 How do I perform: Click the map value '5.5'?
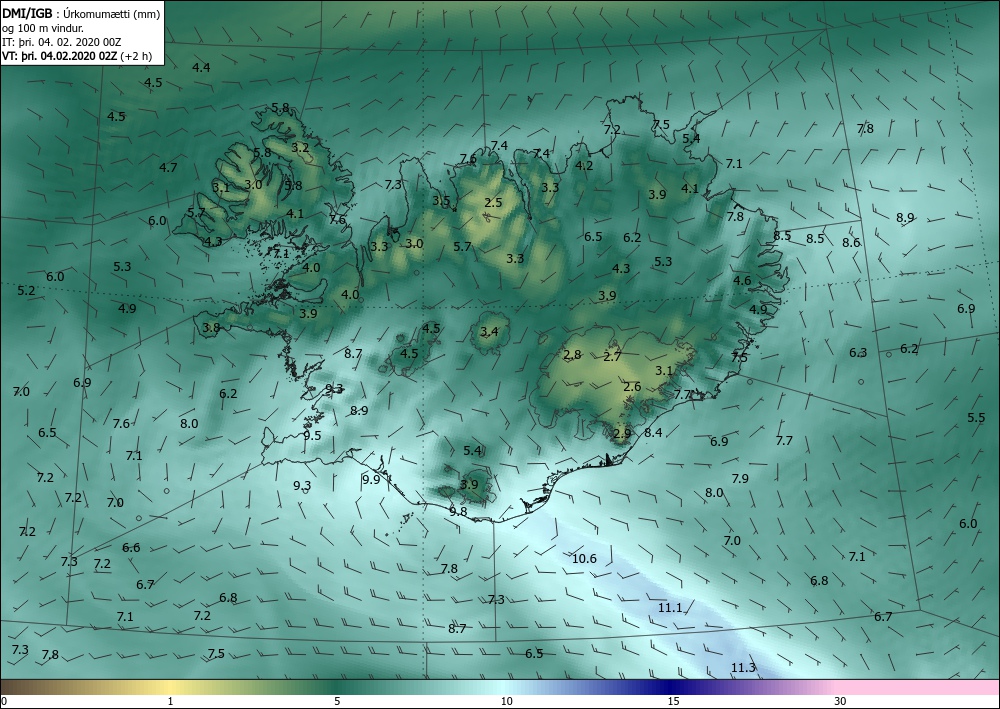point(976,418)
